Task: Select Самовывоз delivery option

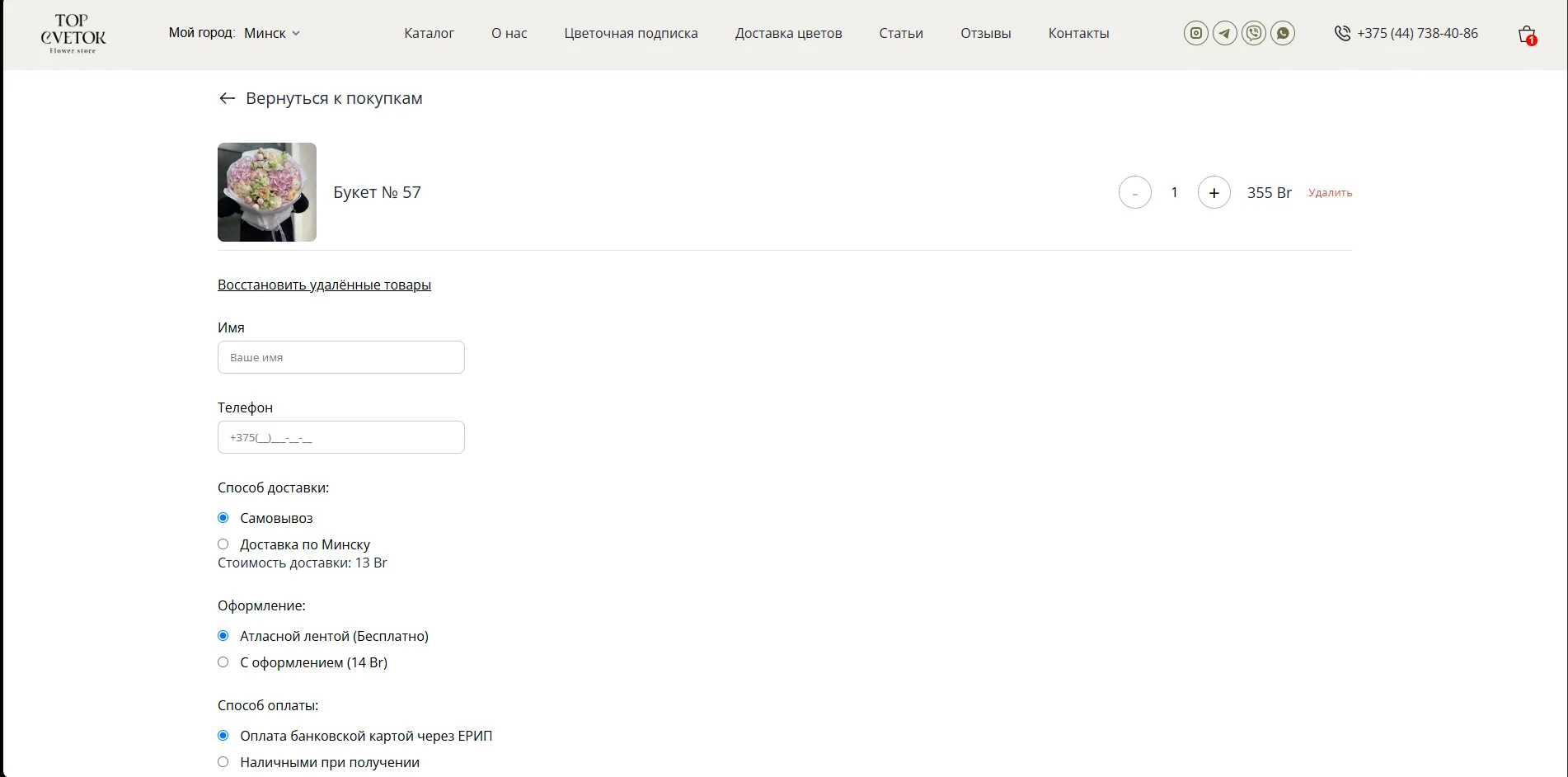Action: pyautogui.click(x=223, y=518)
